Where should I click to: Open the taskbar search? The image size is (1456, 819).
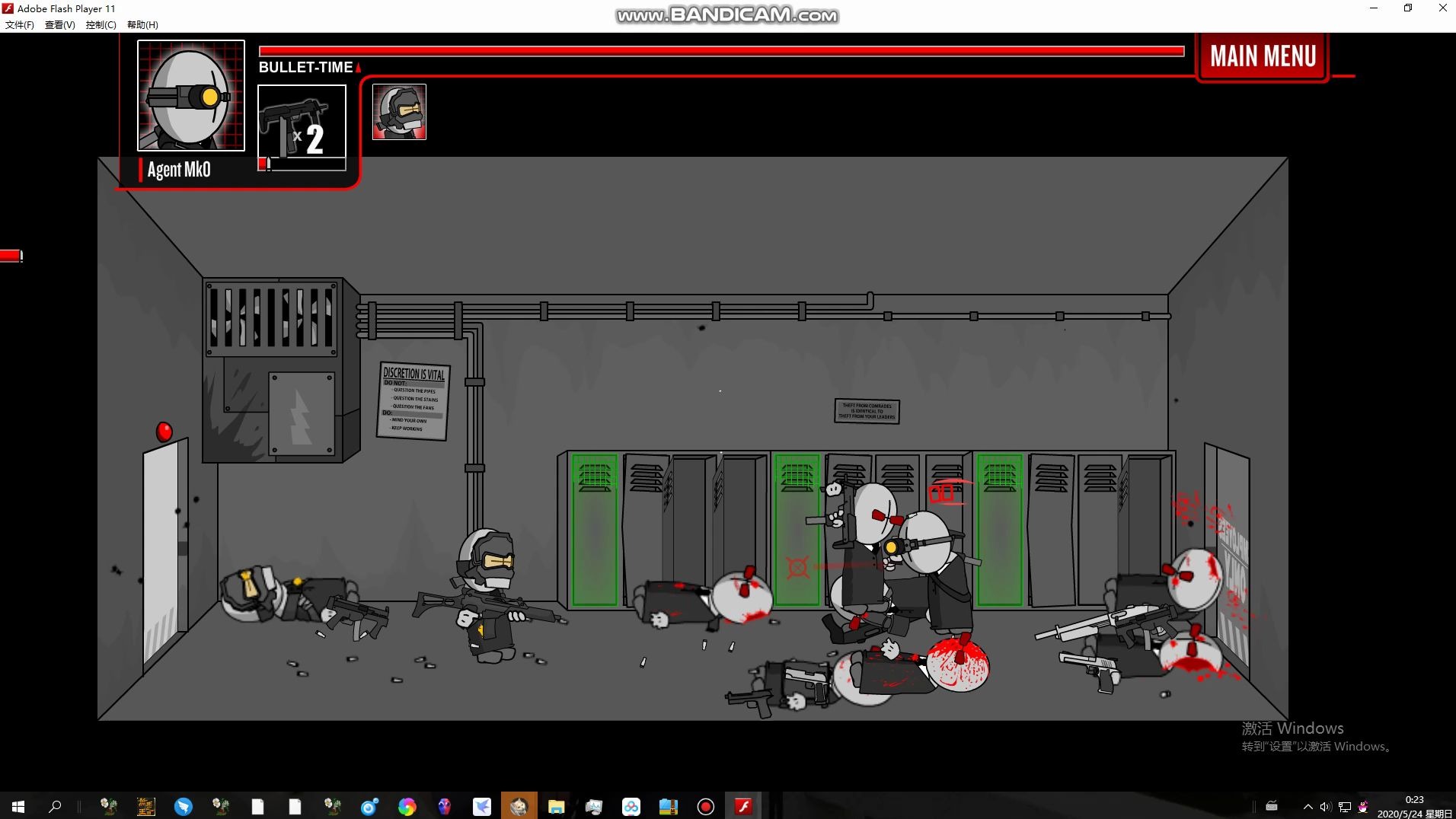click(x=55, y=806)
